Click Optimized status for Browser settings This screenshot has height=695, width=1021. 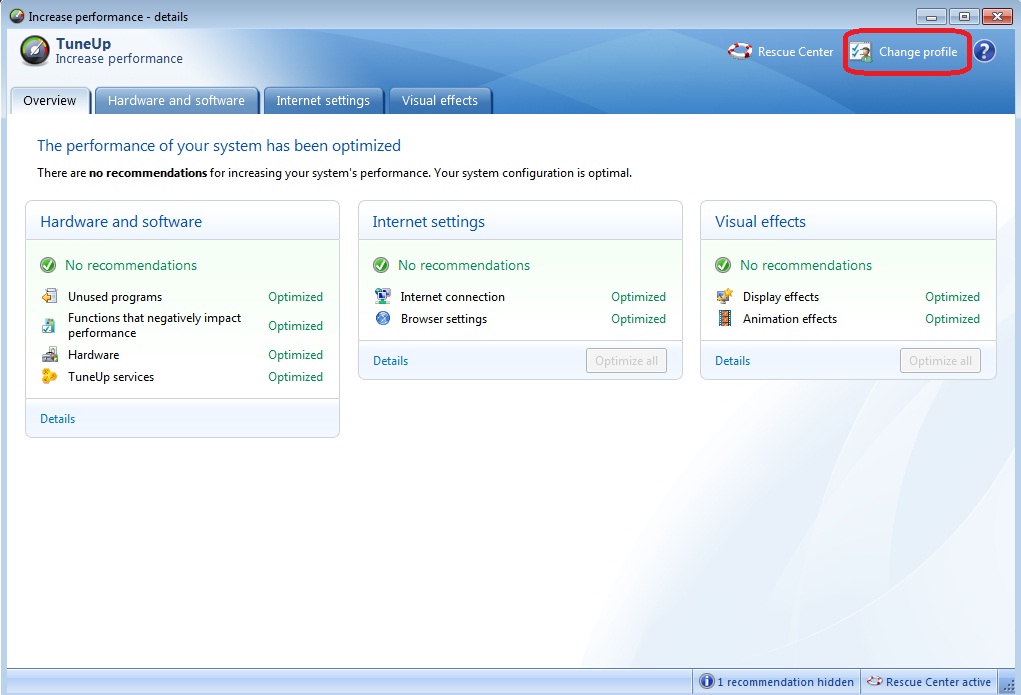tap(638, 319)
